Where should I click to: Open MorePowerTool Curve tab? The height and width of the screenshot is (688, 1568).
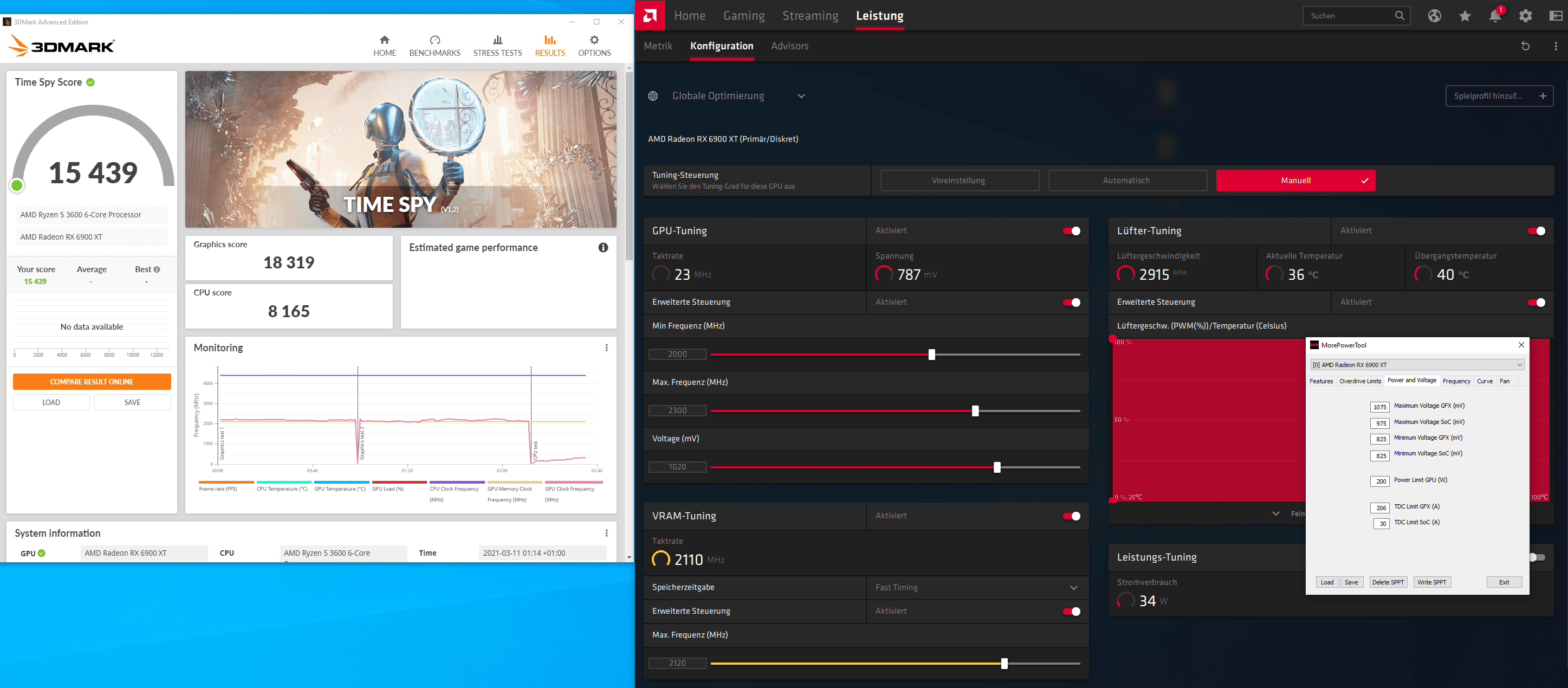[1485, 381]
